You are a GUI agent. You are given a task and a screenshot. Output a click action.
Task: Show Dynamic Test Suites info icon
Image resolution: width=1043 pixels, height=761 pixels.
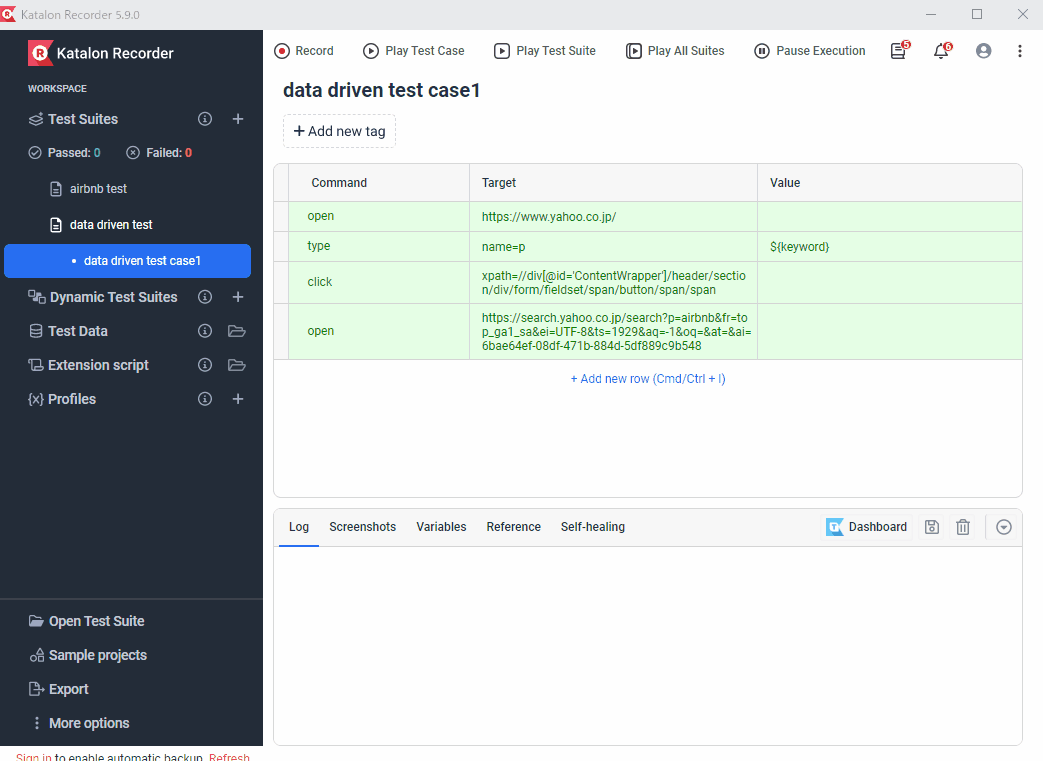tap(205, 297)
